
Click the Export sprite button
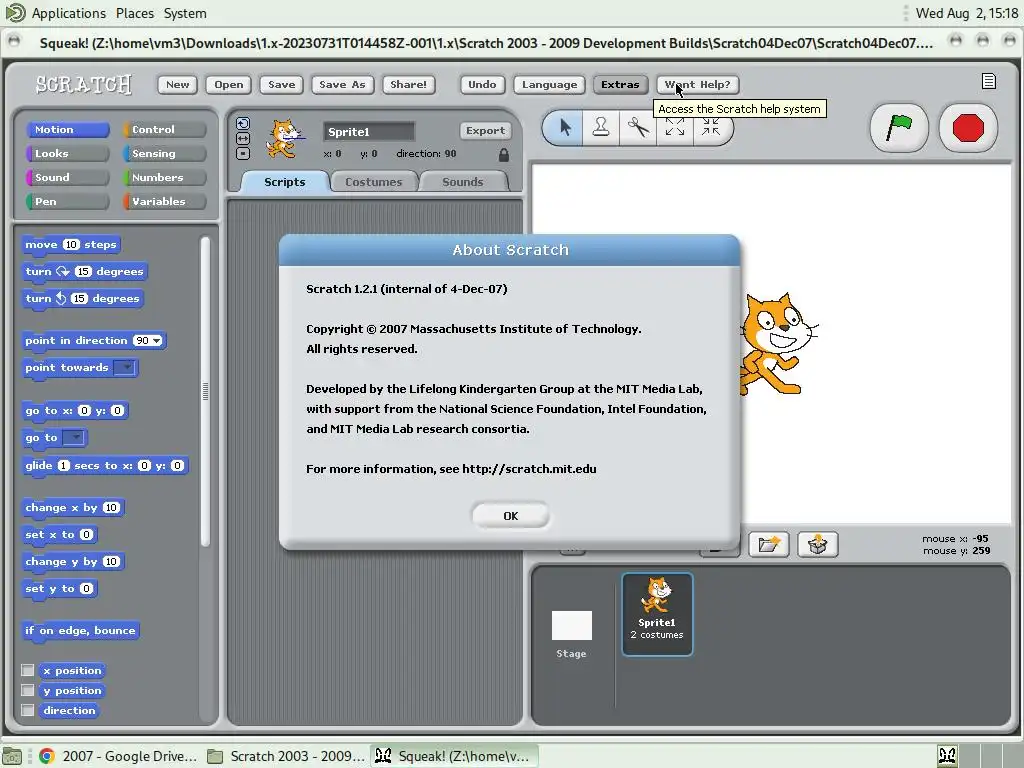pos(485,131)
